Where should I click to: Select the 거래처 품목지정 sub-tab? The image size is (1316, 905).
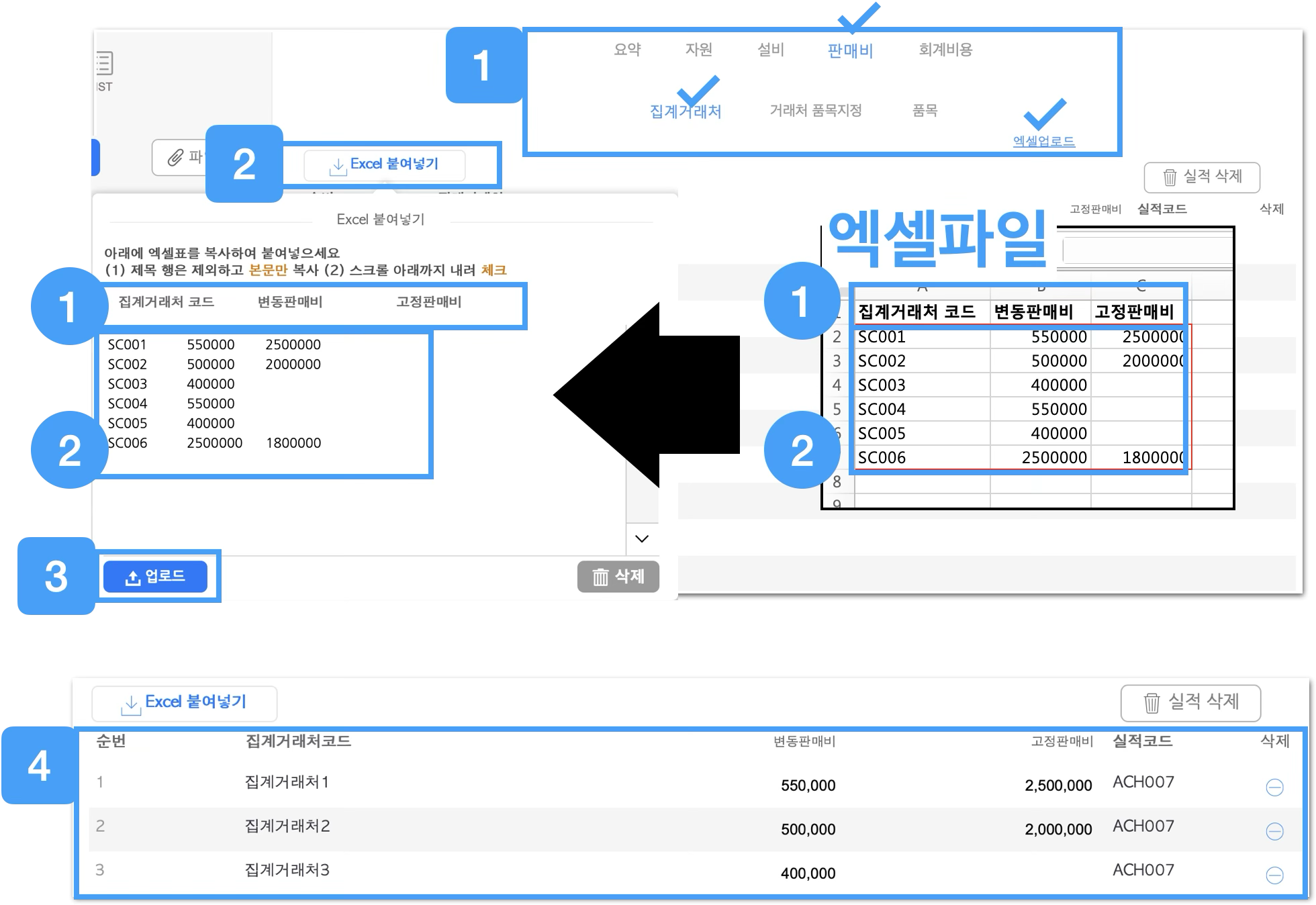[815, 111]
